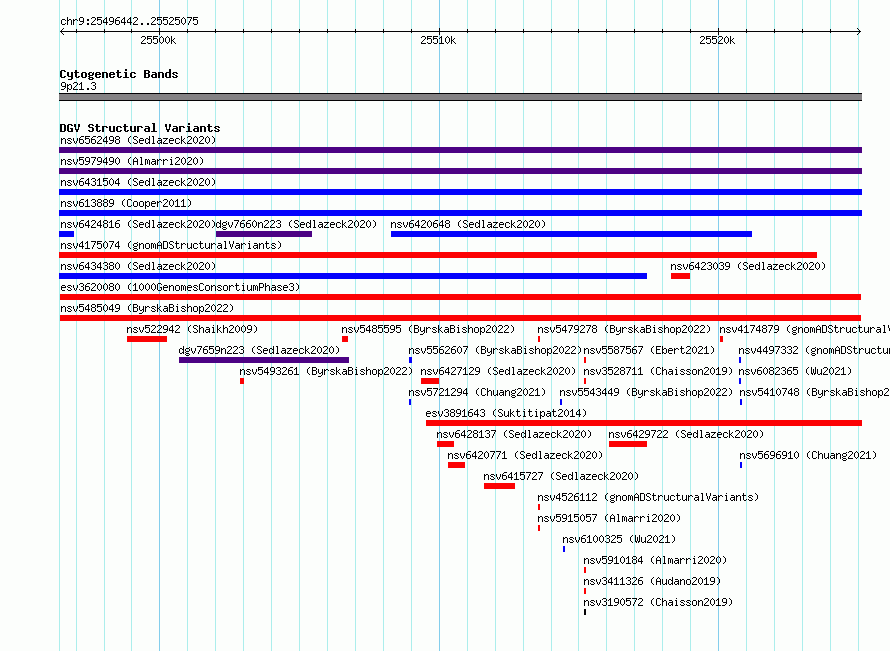Select nsv5915057 (Almarri2020) label
The width and height of the screenshot is (890, 651).
(x=609, y=518)
